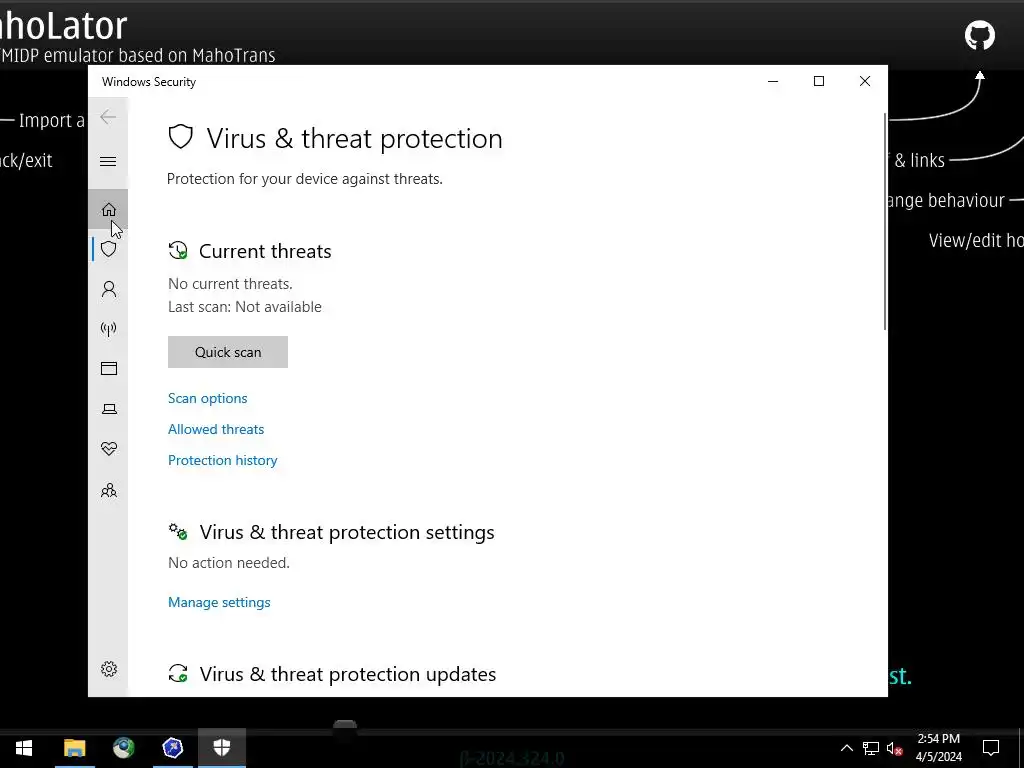This screenshot has height=768, width=1024.
Task: Open Device security laptop icon in sidebar
Action: pyautogui.click(x=108, y=409)
